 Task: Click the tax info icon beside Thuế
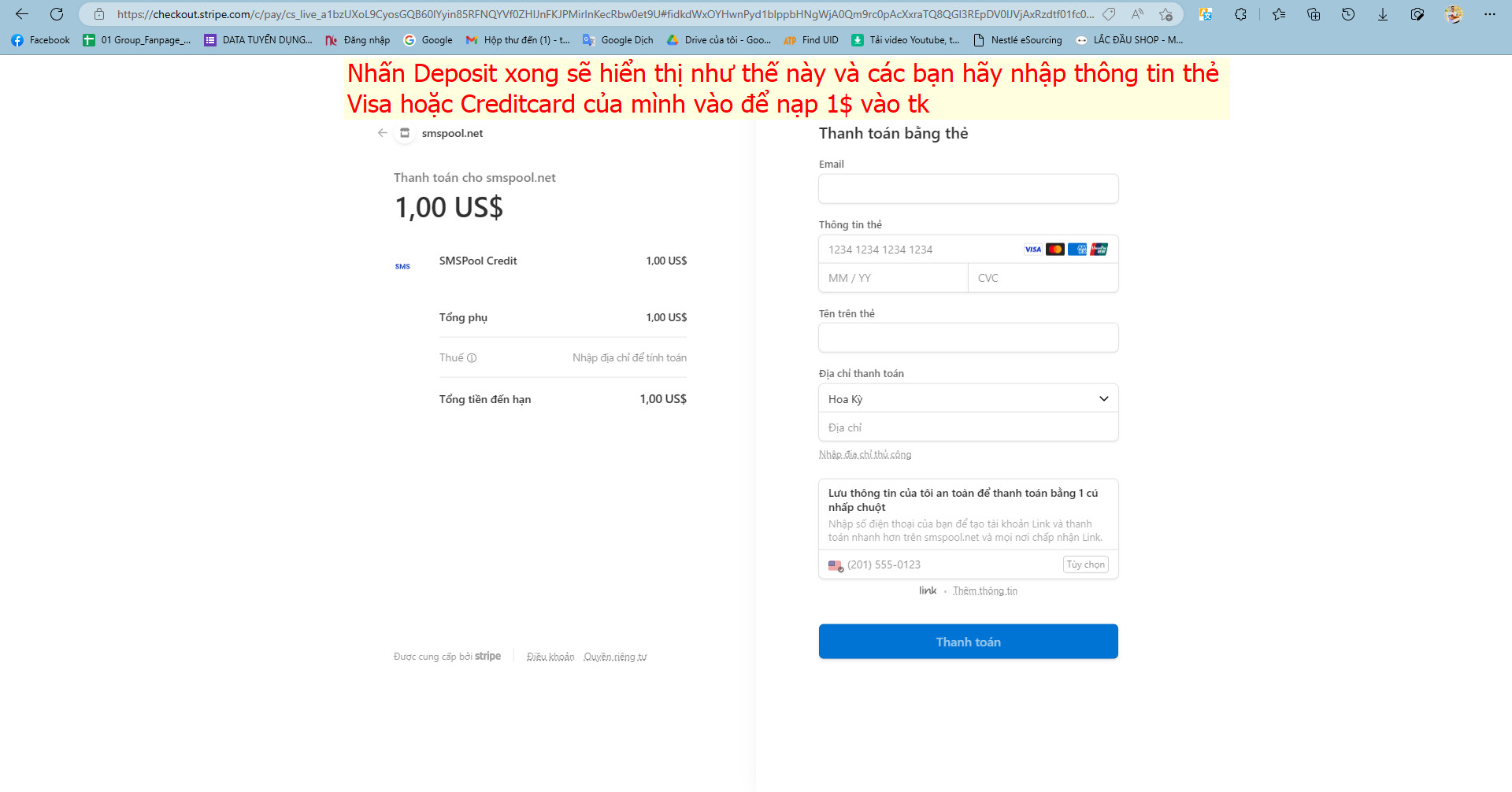click(x=472, y=358)
